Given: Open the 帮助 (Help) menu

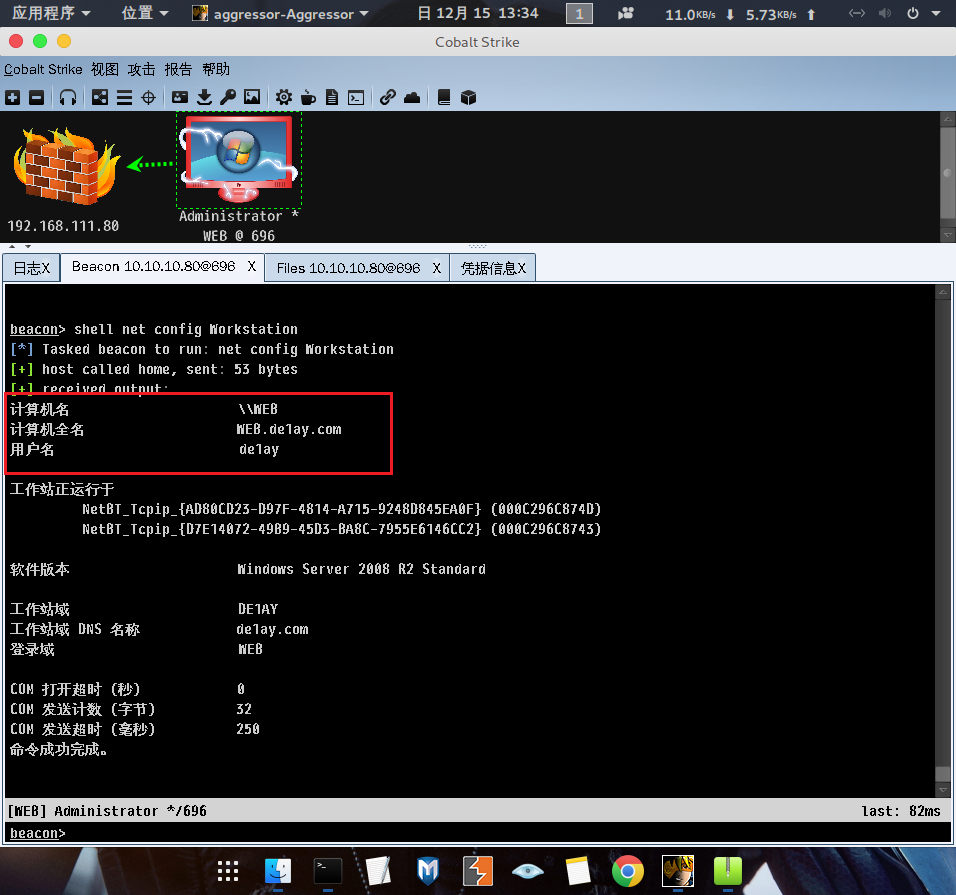Looking at the screenshot, I should (216, 70).
